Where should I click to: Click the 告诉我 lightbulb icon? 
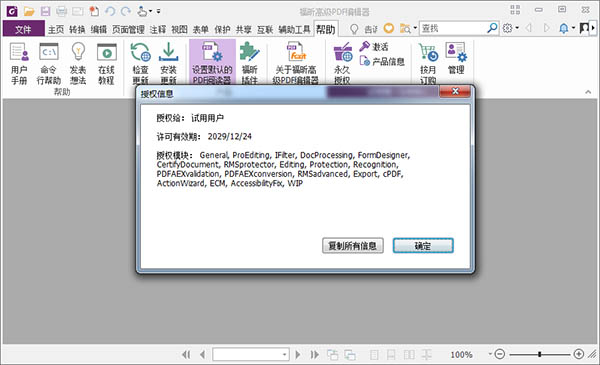(x=354, y=29)
